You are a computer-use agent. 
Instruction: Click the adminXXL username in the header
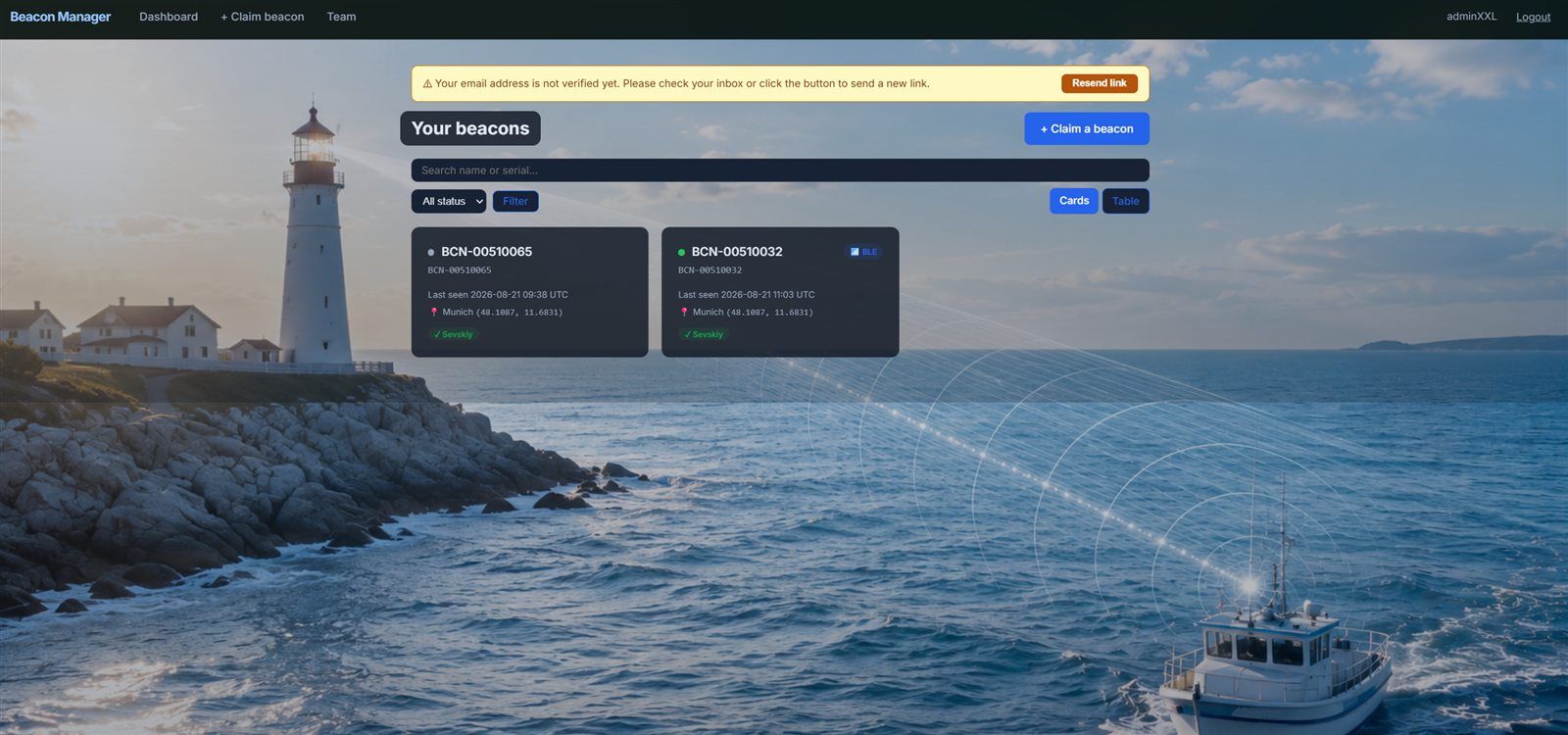[1472, 17]
